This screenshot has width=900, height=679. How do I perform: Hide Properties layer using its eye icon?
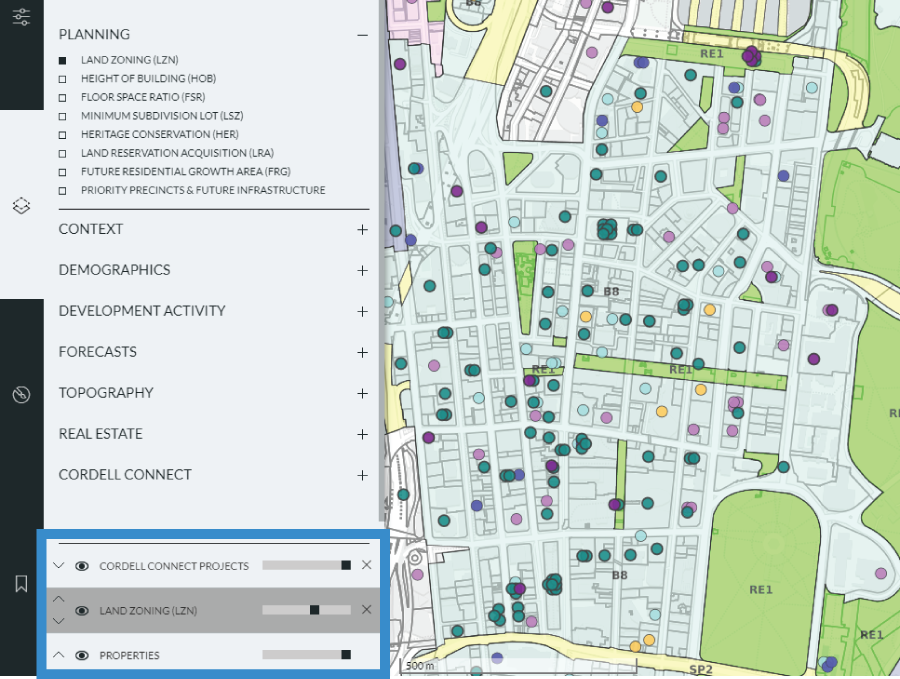[x=81, y=654]
